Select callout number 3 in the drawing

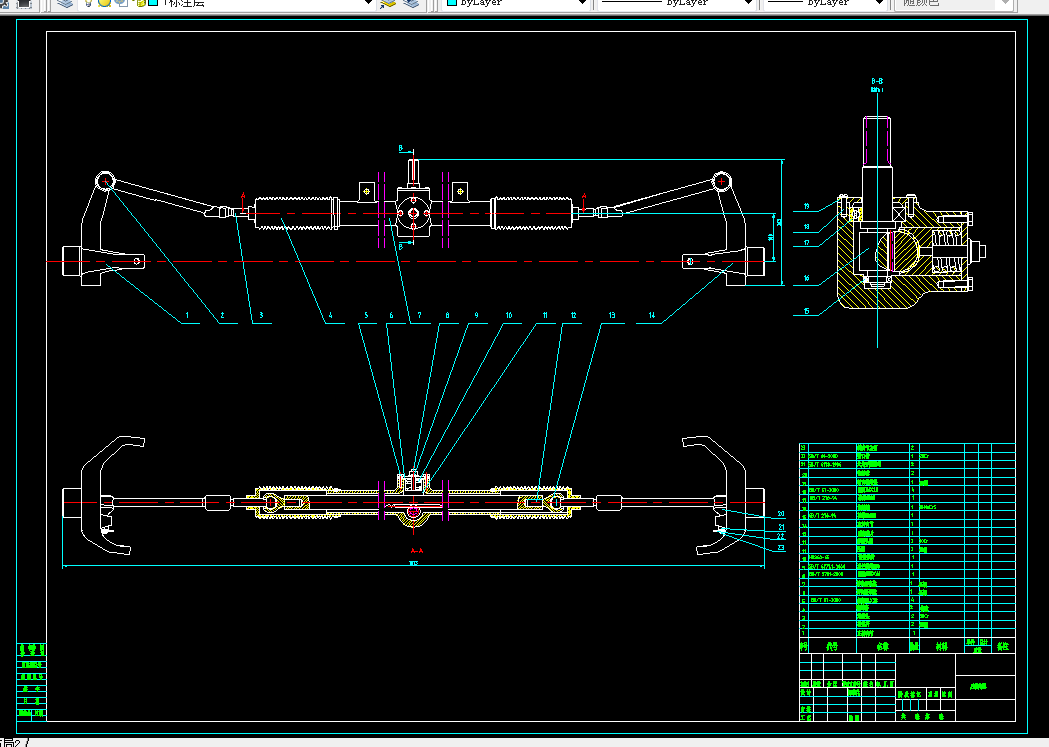(x=261, y=316)
